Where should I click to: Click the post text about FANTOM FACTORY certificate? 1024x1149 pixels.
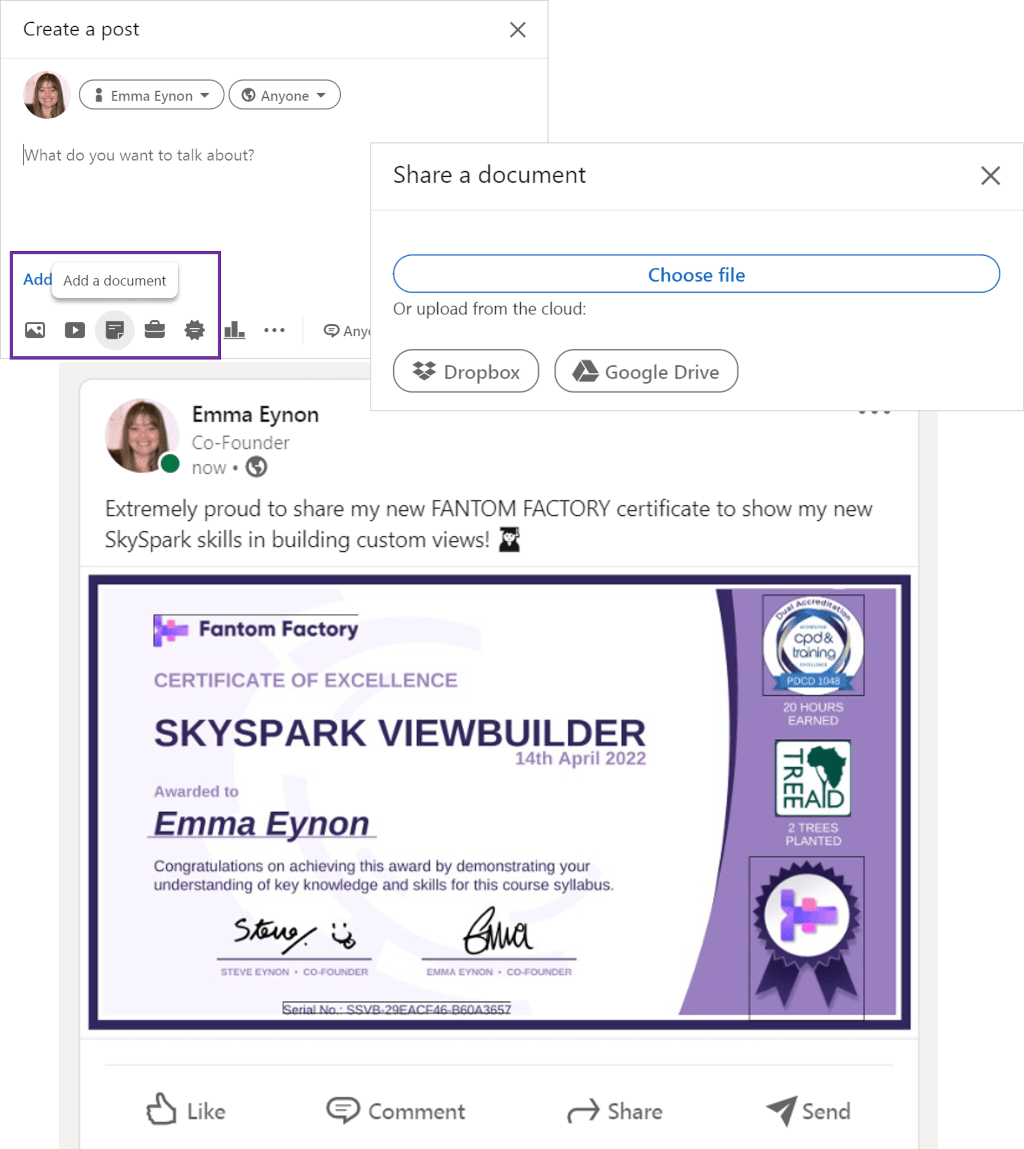(488, 524)
